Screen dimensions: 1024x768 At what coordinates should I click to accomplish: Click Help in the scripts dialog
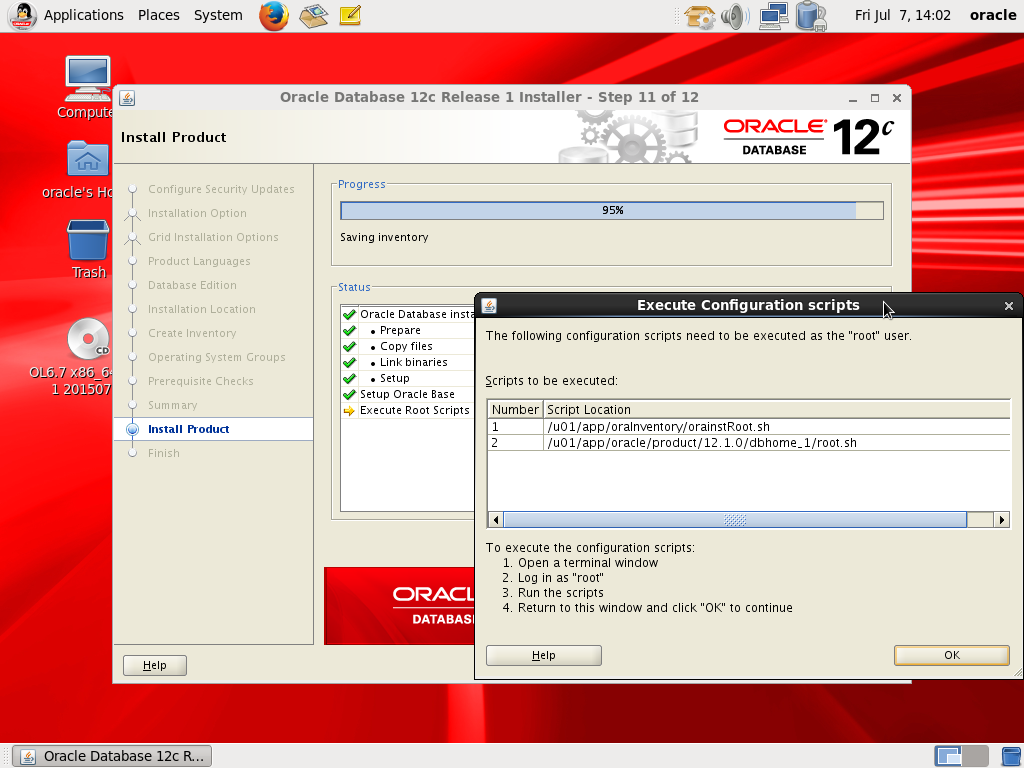pos(543,655)
